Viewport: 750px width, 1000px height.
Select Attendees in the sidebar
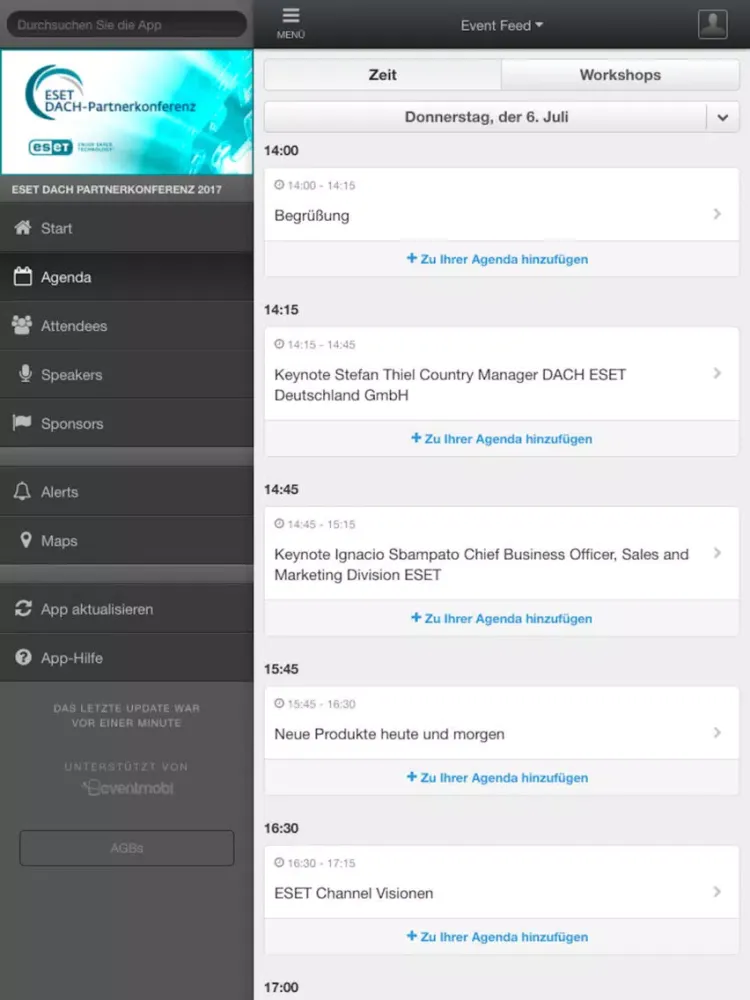(x=126, y=326)
